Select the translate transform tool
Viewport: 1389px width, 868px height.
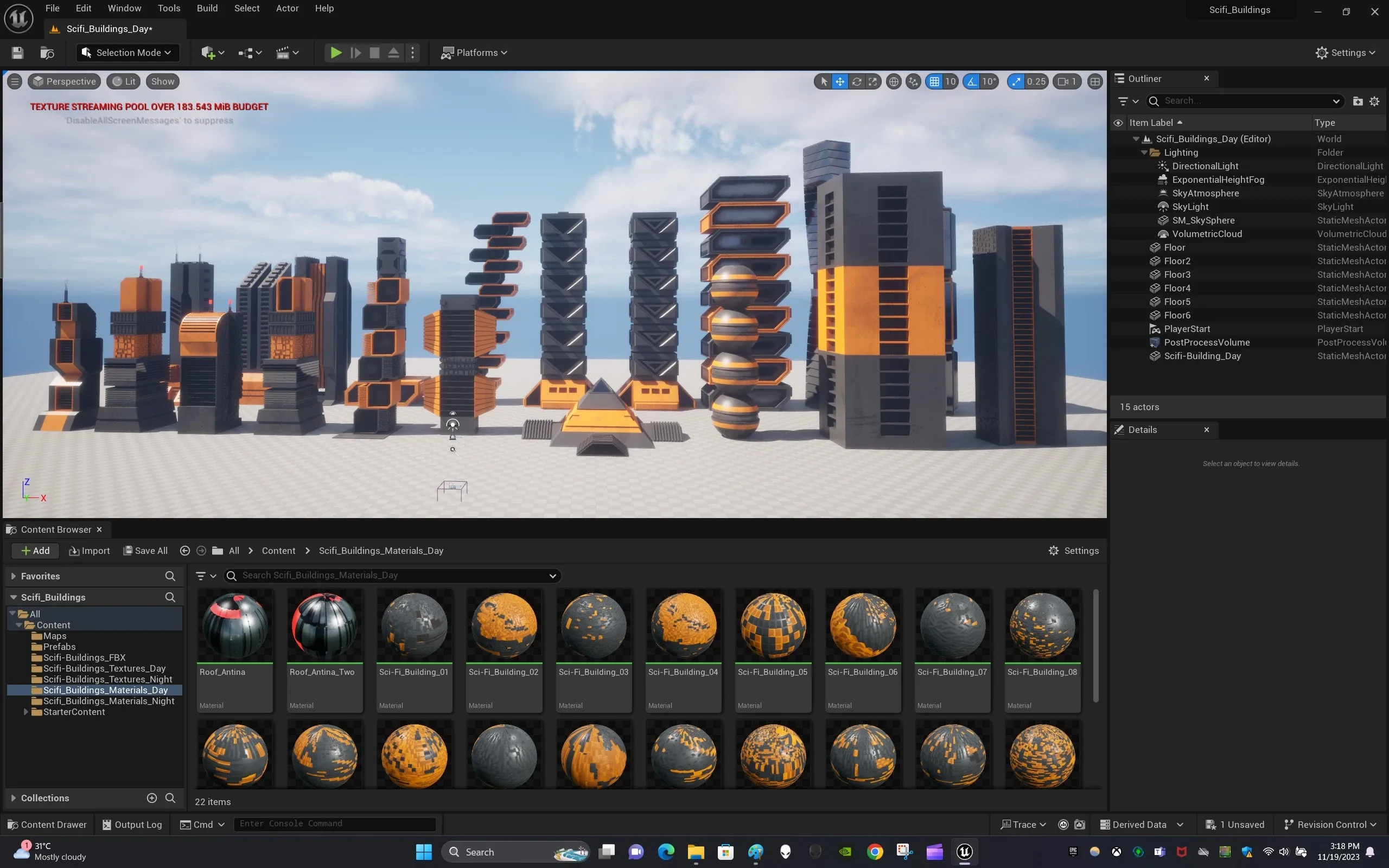[840, 81]
